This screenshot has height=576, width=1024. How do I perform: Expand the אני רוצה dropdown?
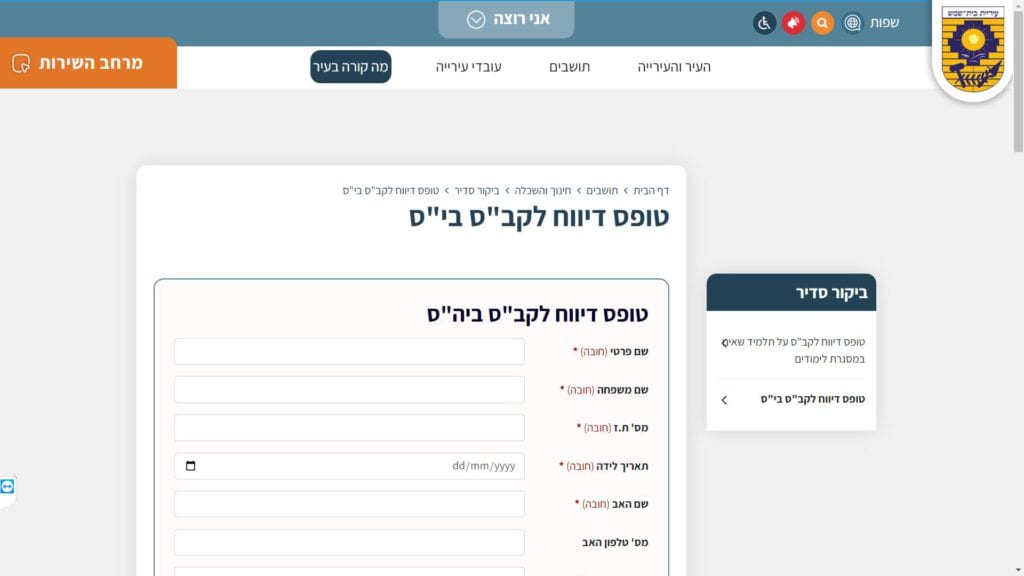(507, 19)
